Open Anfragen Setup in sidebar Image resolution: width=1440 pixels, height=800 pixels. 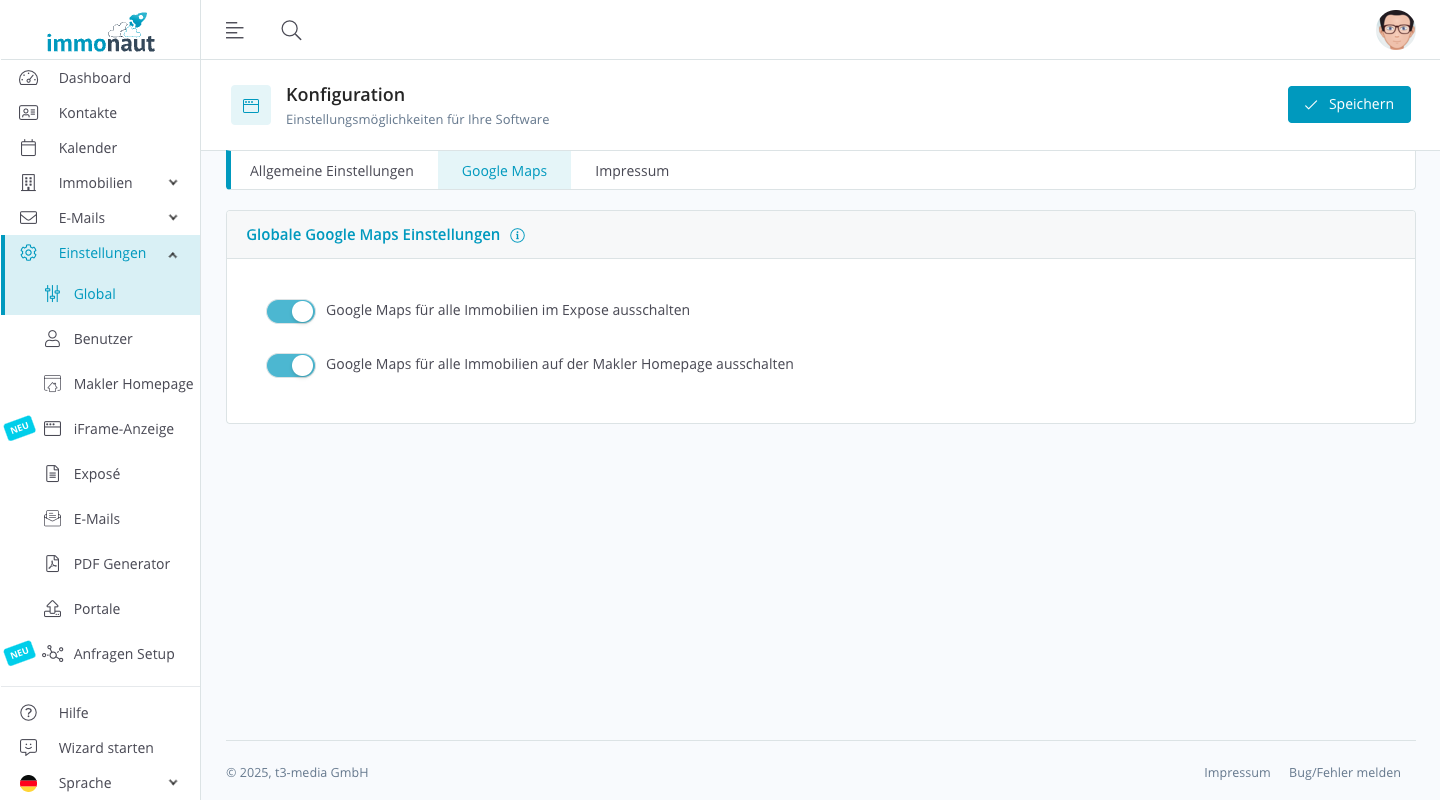point(123,654)
